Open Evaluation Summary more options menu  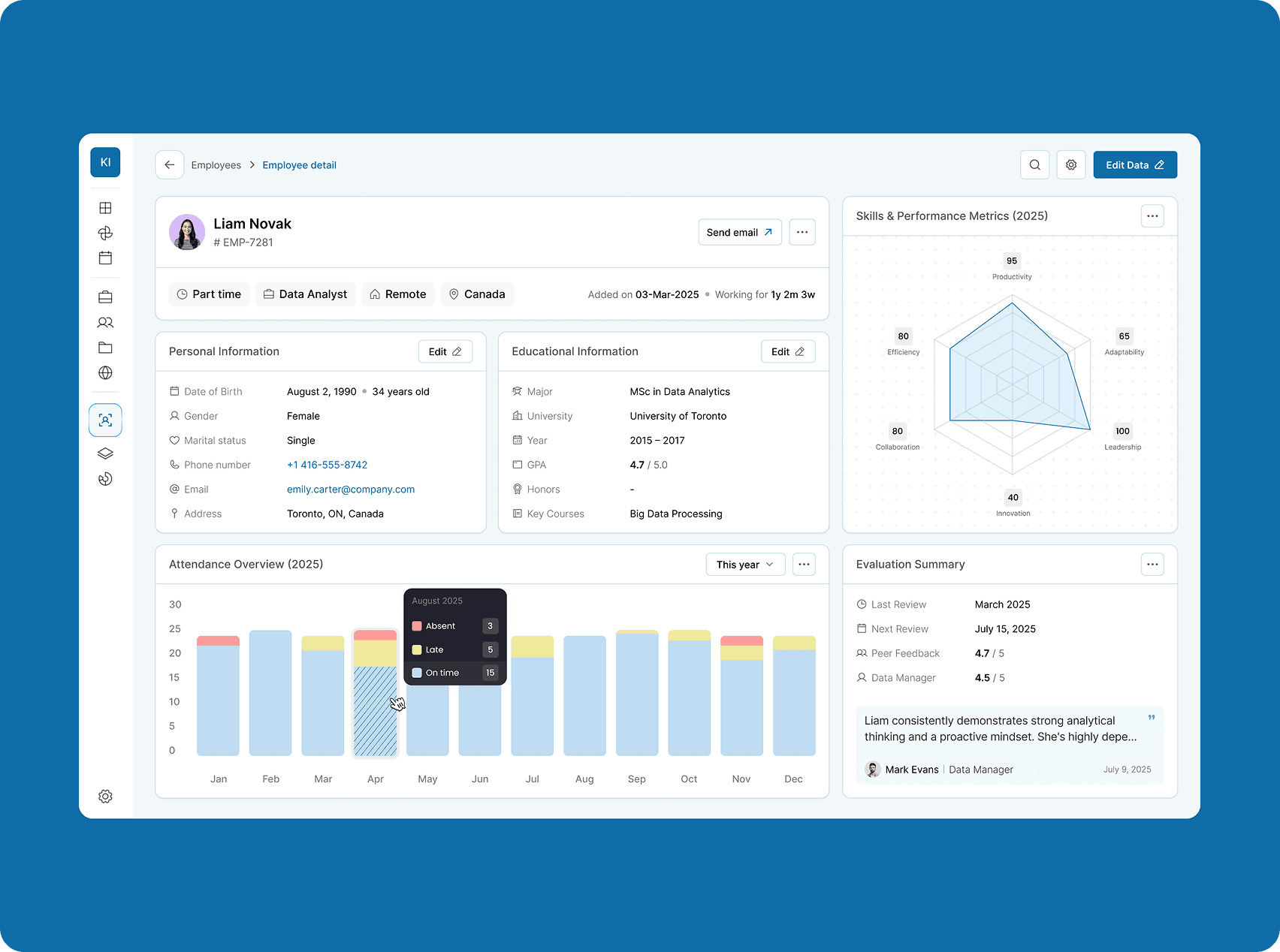1152,565
